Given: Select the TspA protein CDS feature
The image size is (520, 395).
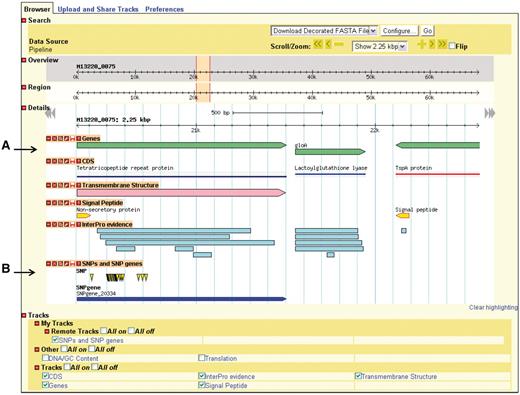Looking at the screenshot, I should click(x=438, y=174).
